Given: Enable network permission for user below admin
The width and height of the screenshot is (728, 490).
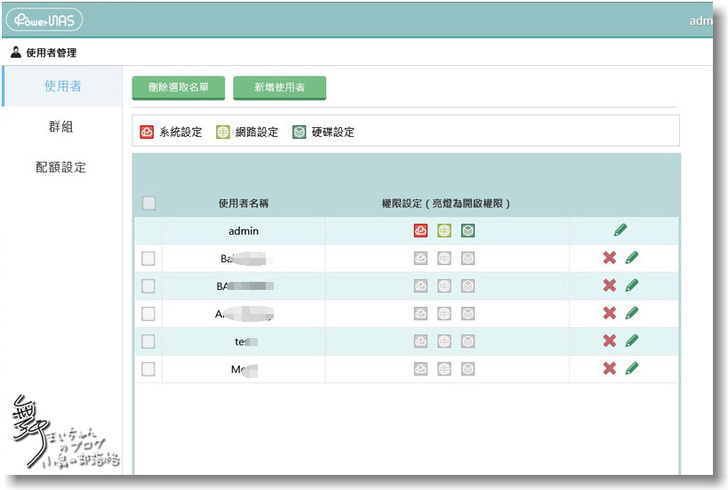Looking at the screenshot, I should pos(445,258).
